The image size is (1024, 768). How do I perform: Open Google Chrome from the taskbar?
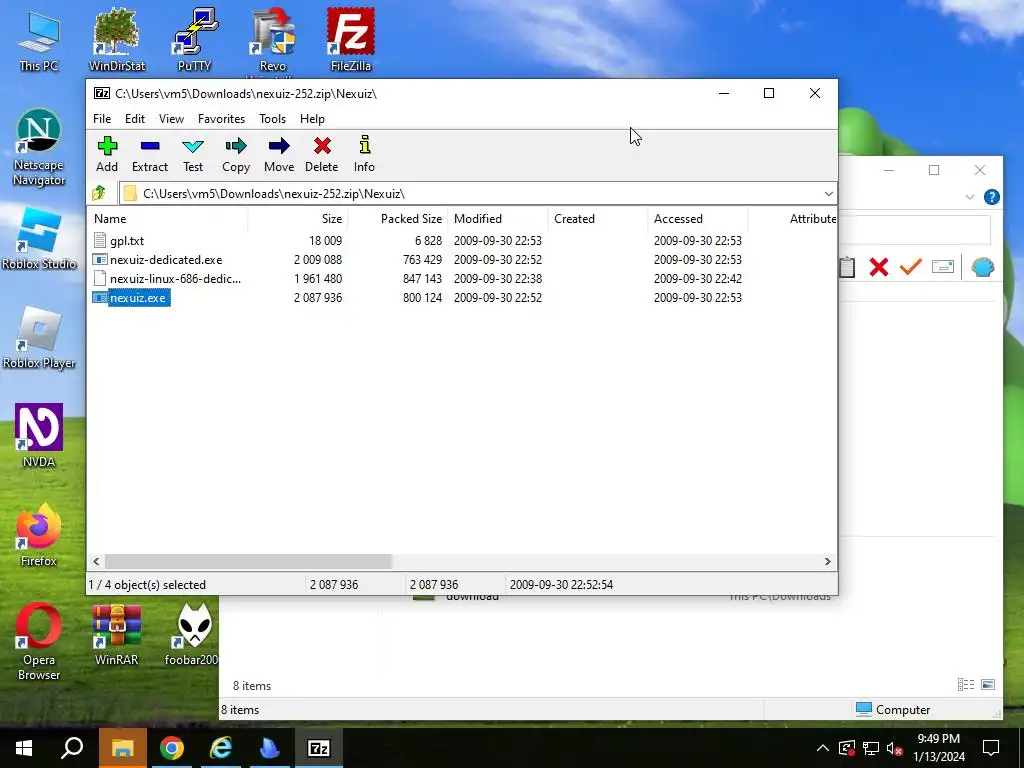(172, 748)
